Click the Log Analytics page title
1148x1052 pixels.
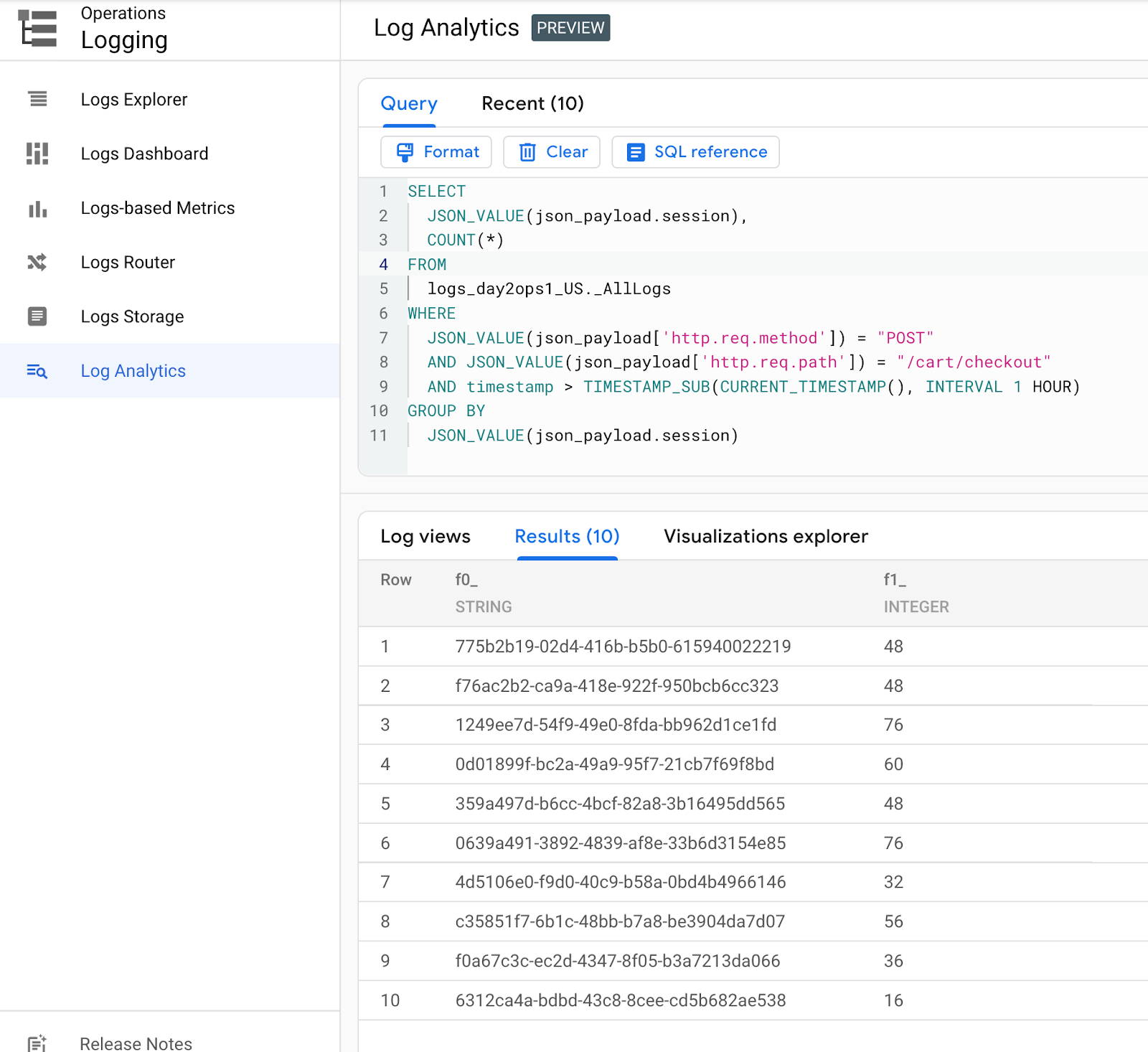click(x=446, y=28)
